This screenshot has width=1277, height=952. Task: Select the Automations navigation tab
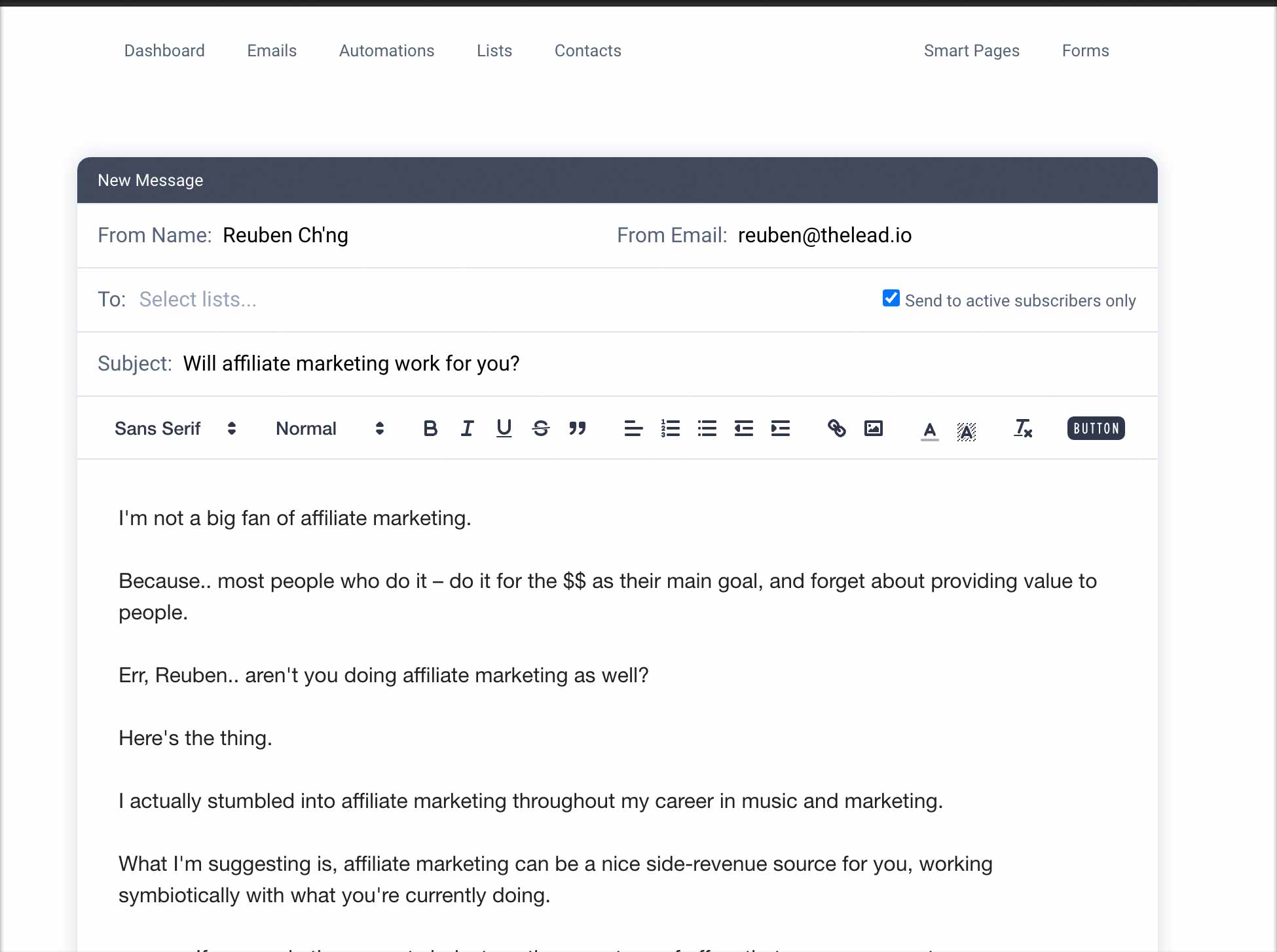tap(387, 50)
